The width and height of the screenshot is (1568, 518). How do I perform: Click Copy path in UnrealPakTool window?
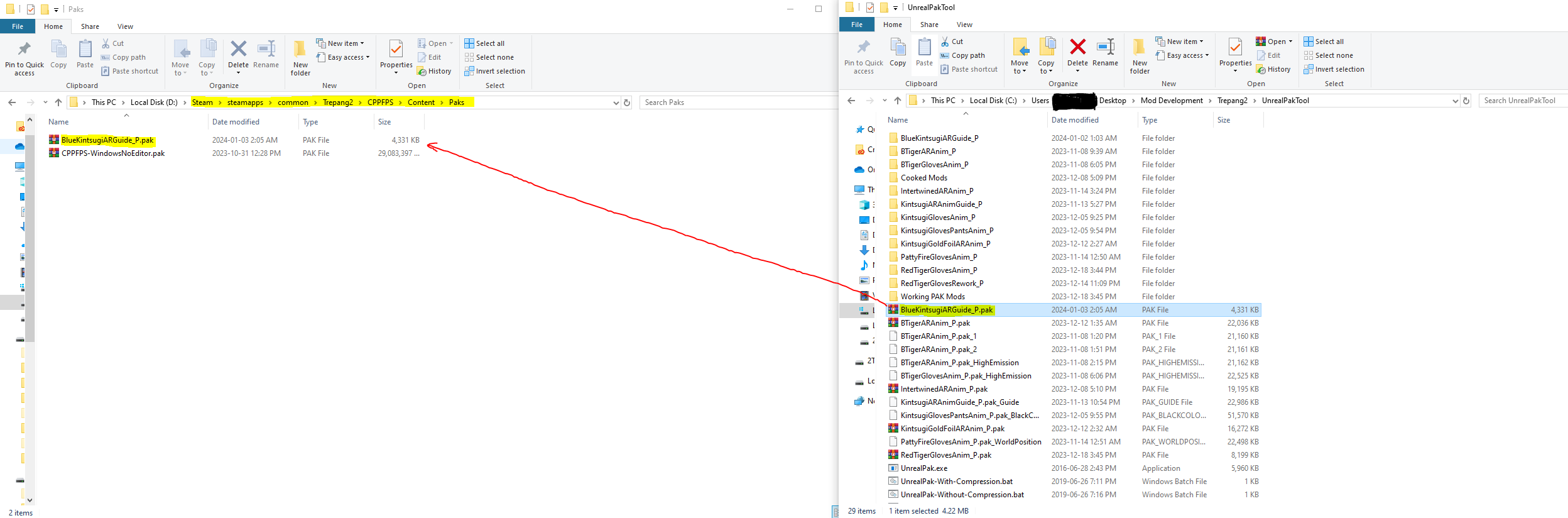pos(962,55)
